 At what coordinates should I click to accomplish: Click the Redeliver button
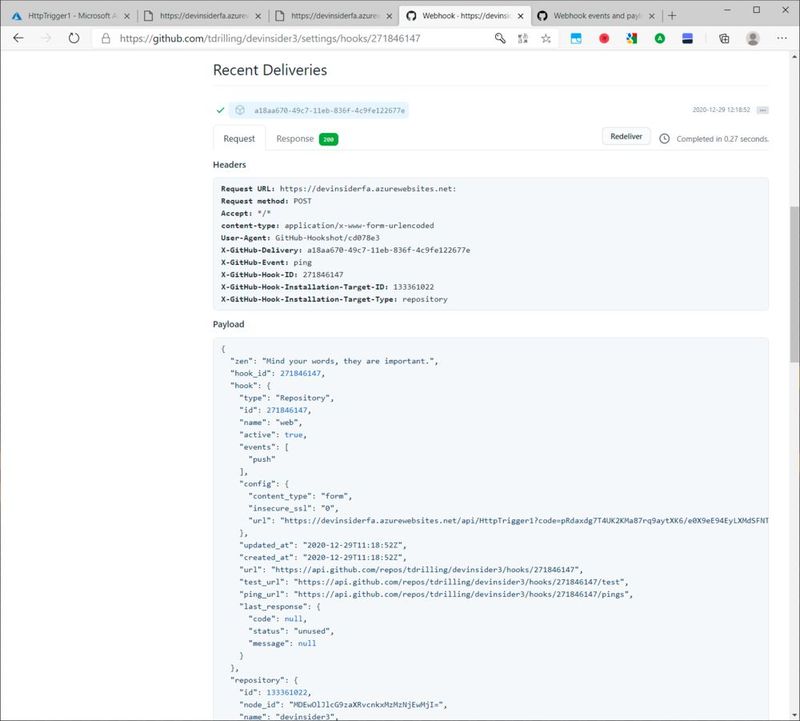[x=626, y=136]
